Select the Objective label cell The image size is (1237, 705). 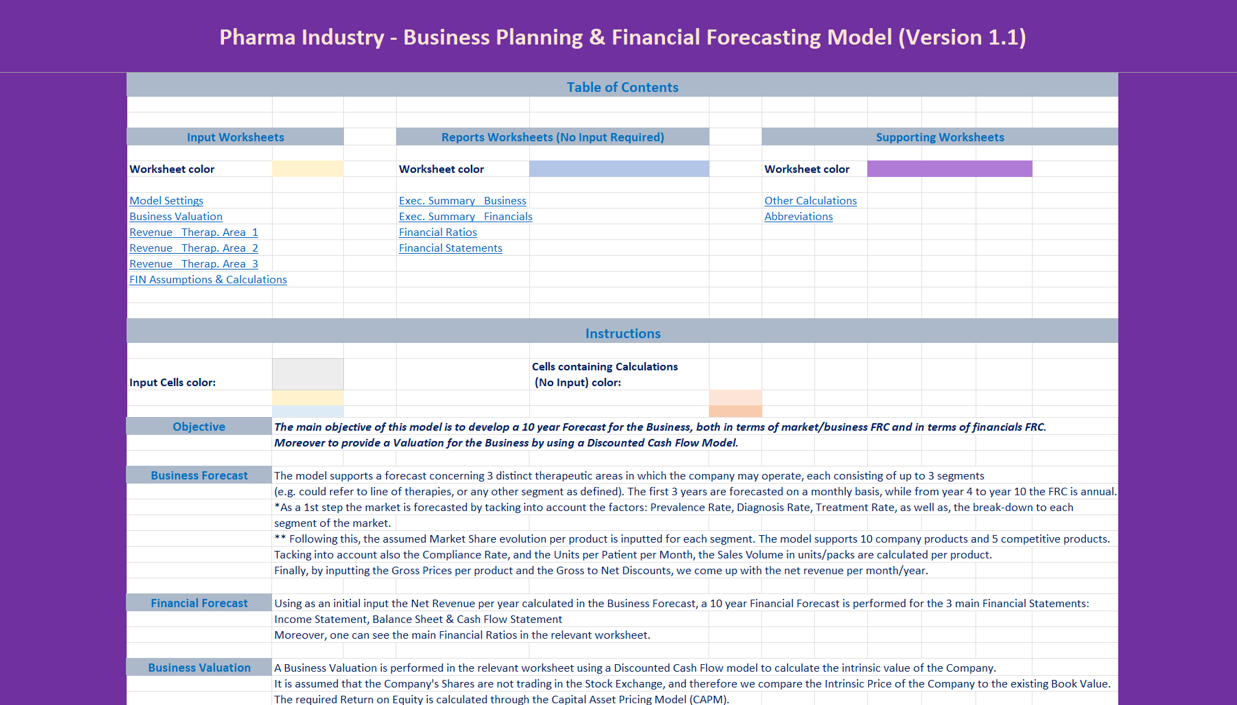(x=199, y=427)
